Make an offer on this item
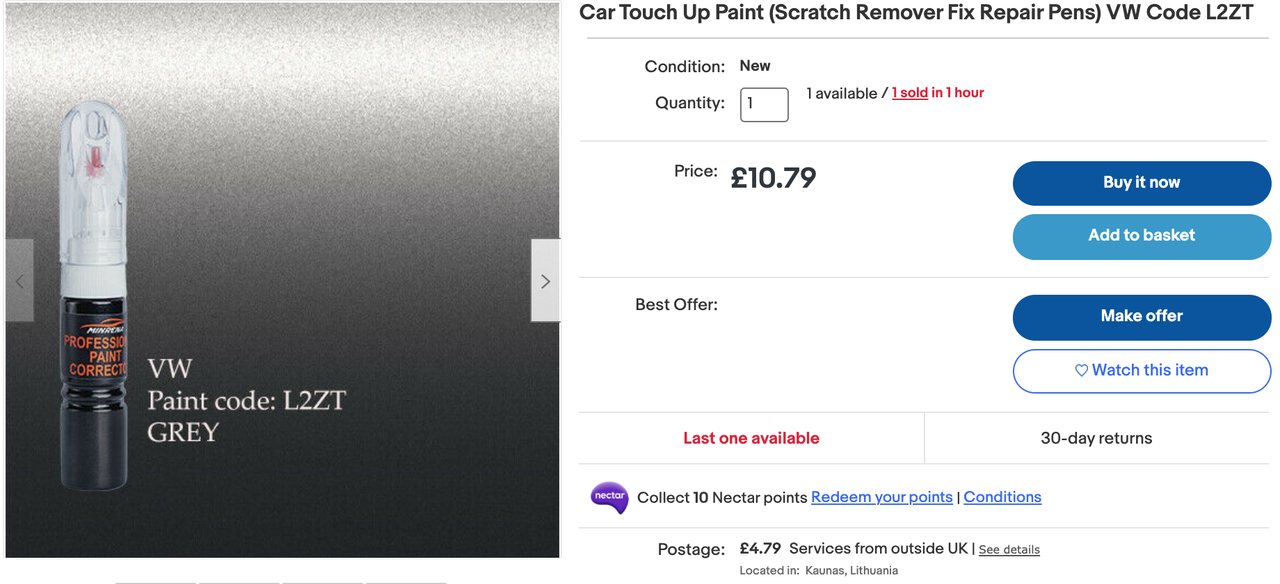Screen dimensions: 1280x584 pyautogui.click(x=1141, y=316)
